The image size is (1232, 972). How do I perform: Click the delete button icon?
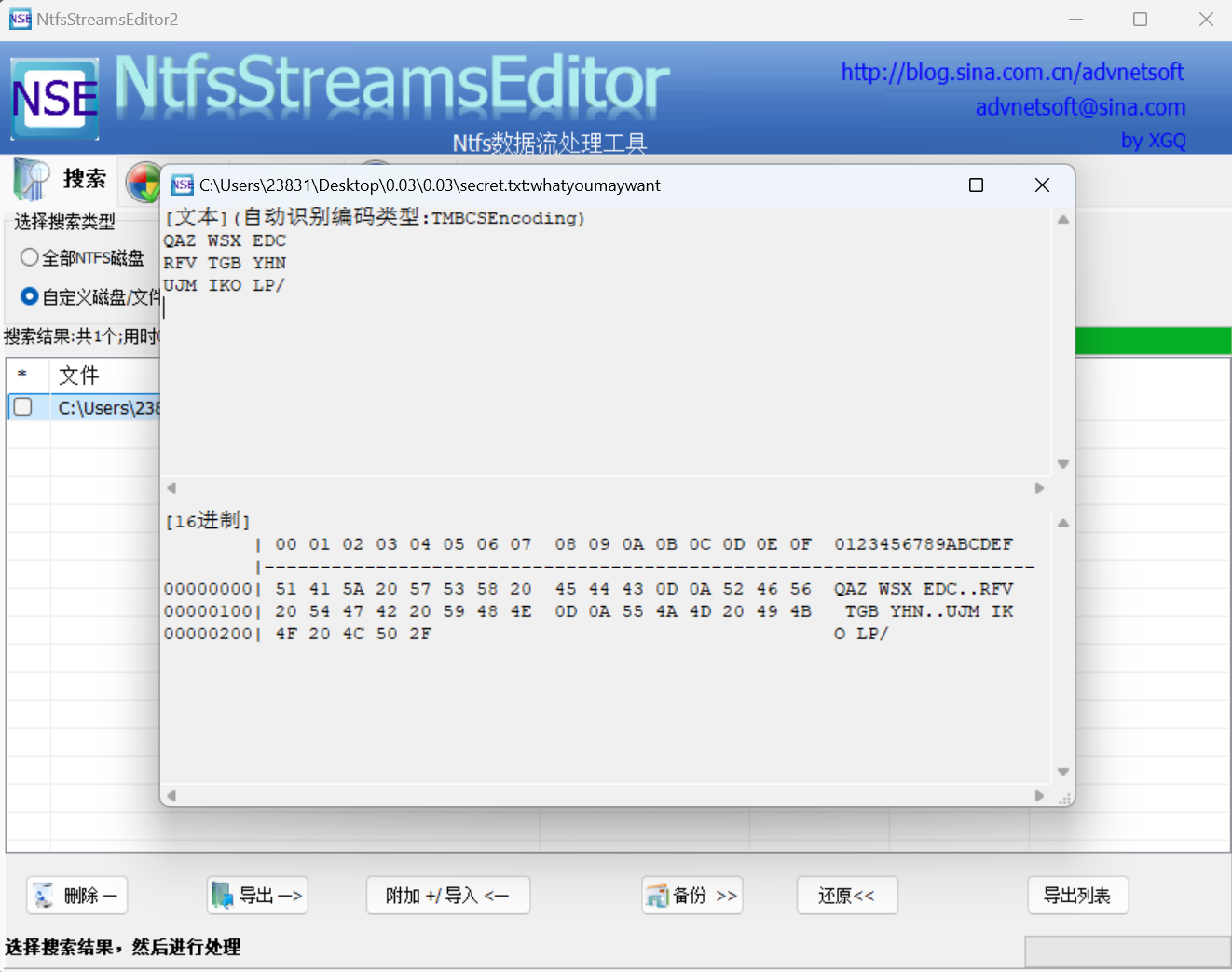44,896
